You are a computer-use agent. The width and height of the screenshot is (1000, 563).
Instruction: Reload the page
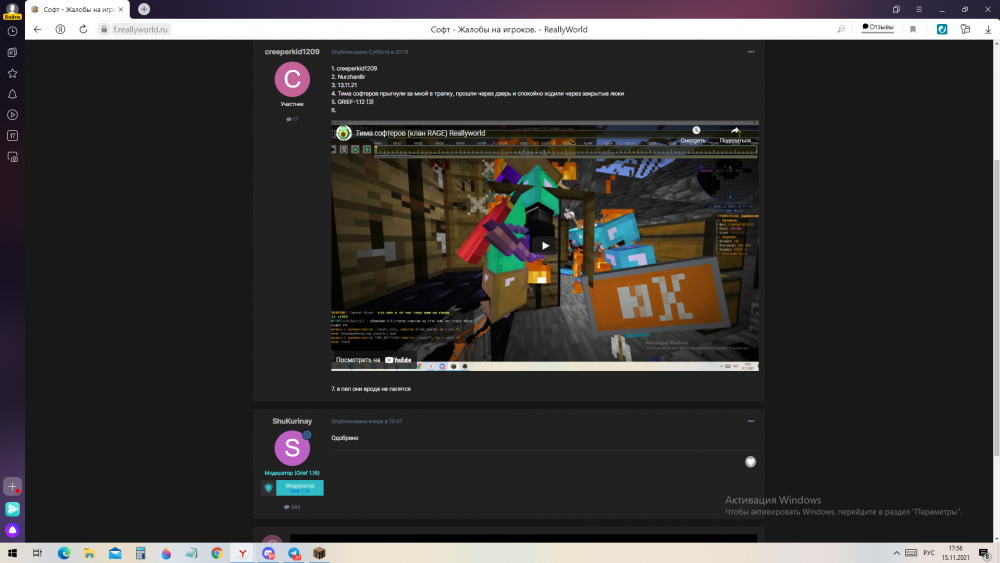[x=83, y=29]
